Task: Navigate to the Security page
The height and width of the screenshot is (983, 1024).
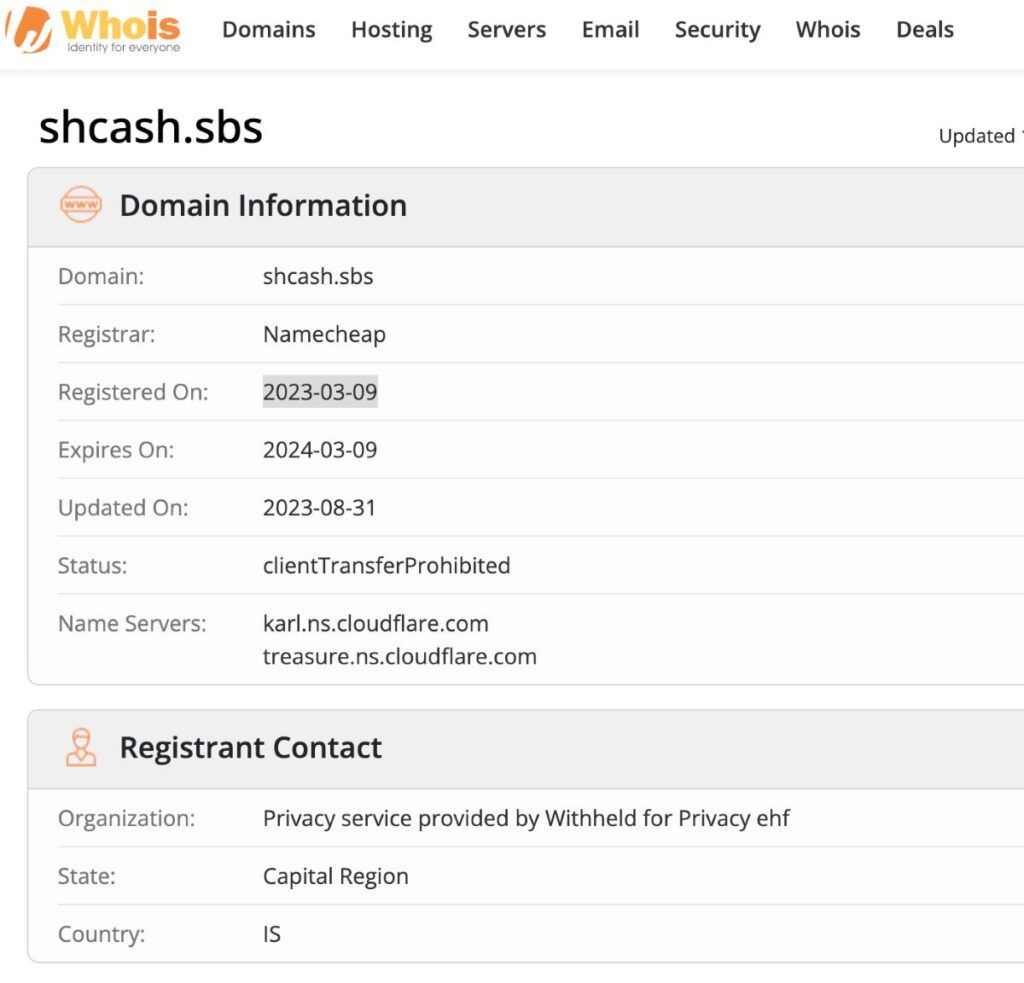Action: pyautogui.click(x=717, y=30)
